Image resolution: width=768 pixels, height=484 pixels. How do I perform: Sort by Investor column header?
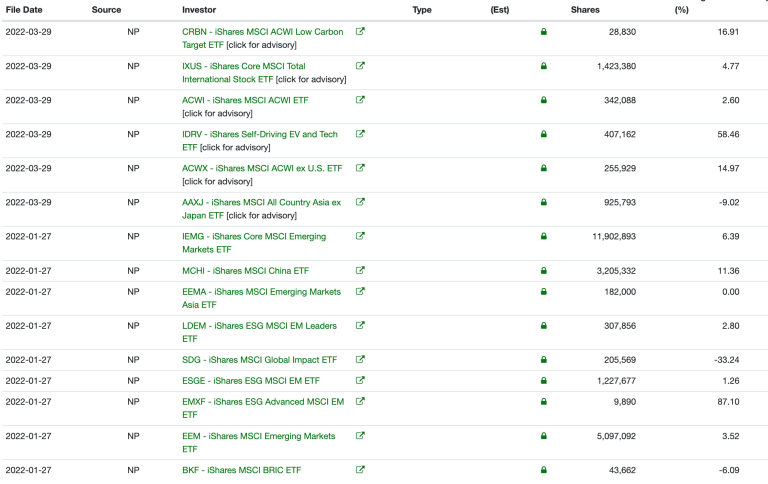pyautogui.click(x=199, y=10)
